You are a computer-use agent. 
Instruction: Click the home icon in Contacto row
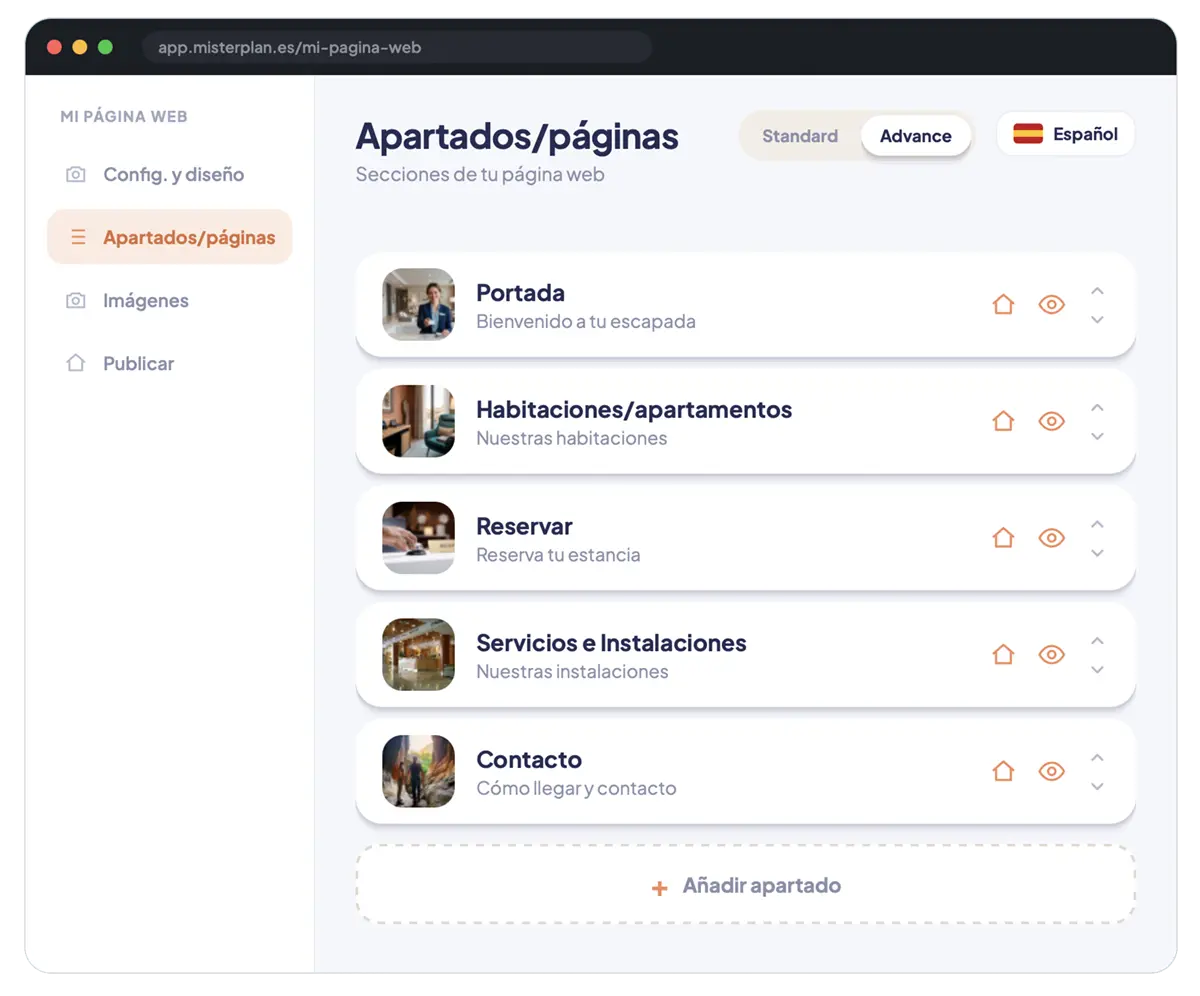coord(1003,771)
